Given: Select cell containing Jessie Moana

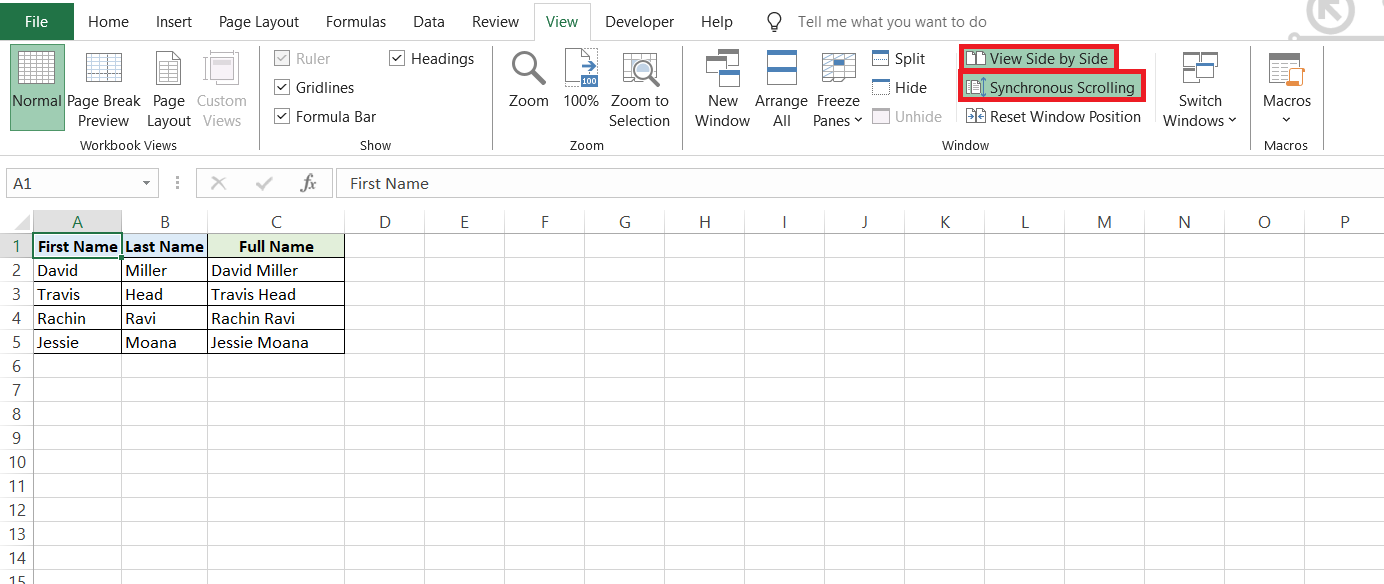Looking at the screenshot, I should pos(276,342).
